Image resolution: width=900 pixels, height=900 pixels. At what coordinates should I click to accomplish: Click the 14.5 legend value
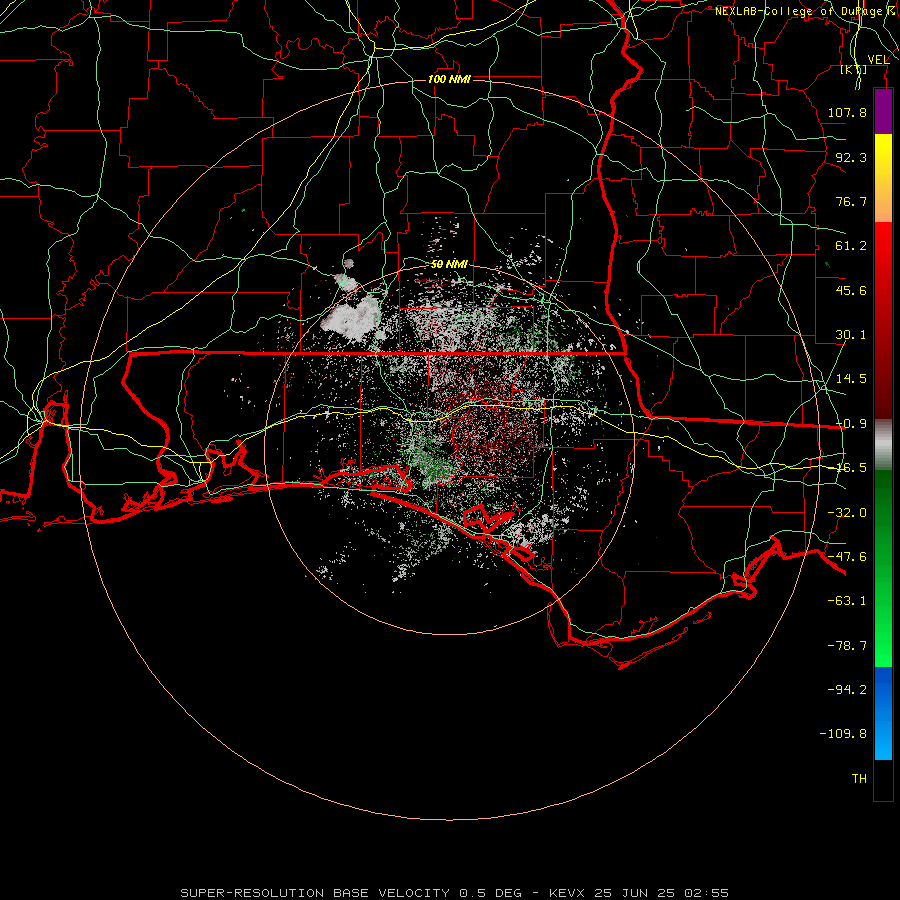click(x=851, y=379)
